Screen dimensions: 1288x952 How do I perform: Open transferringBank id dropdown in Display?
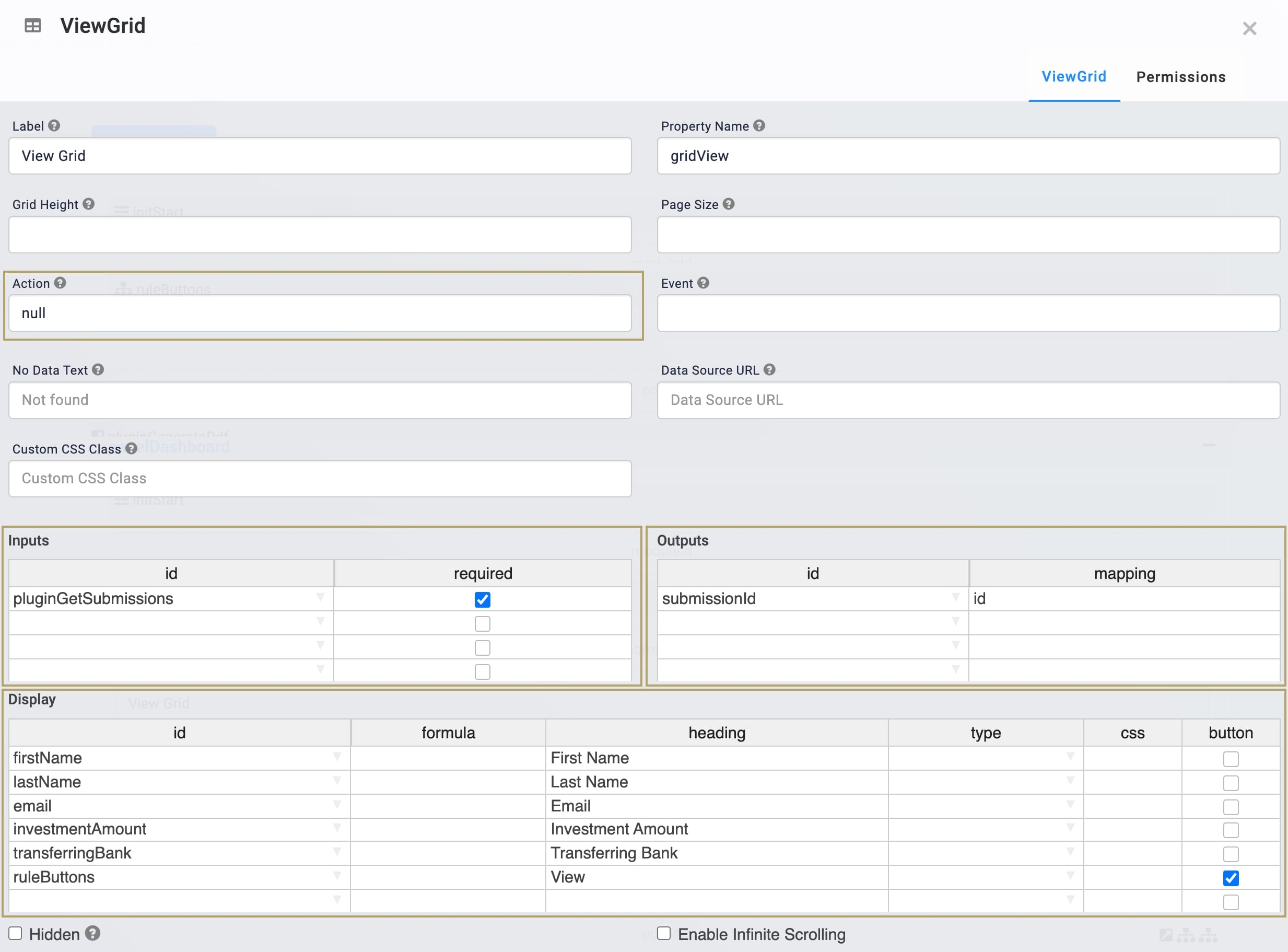tap(337, 852)
